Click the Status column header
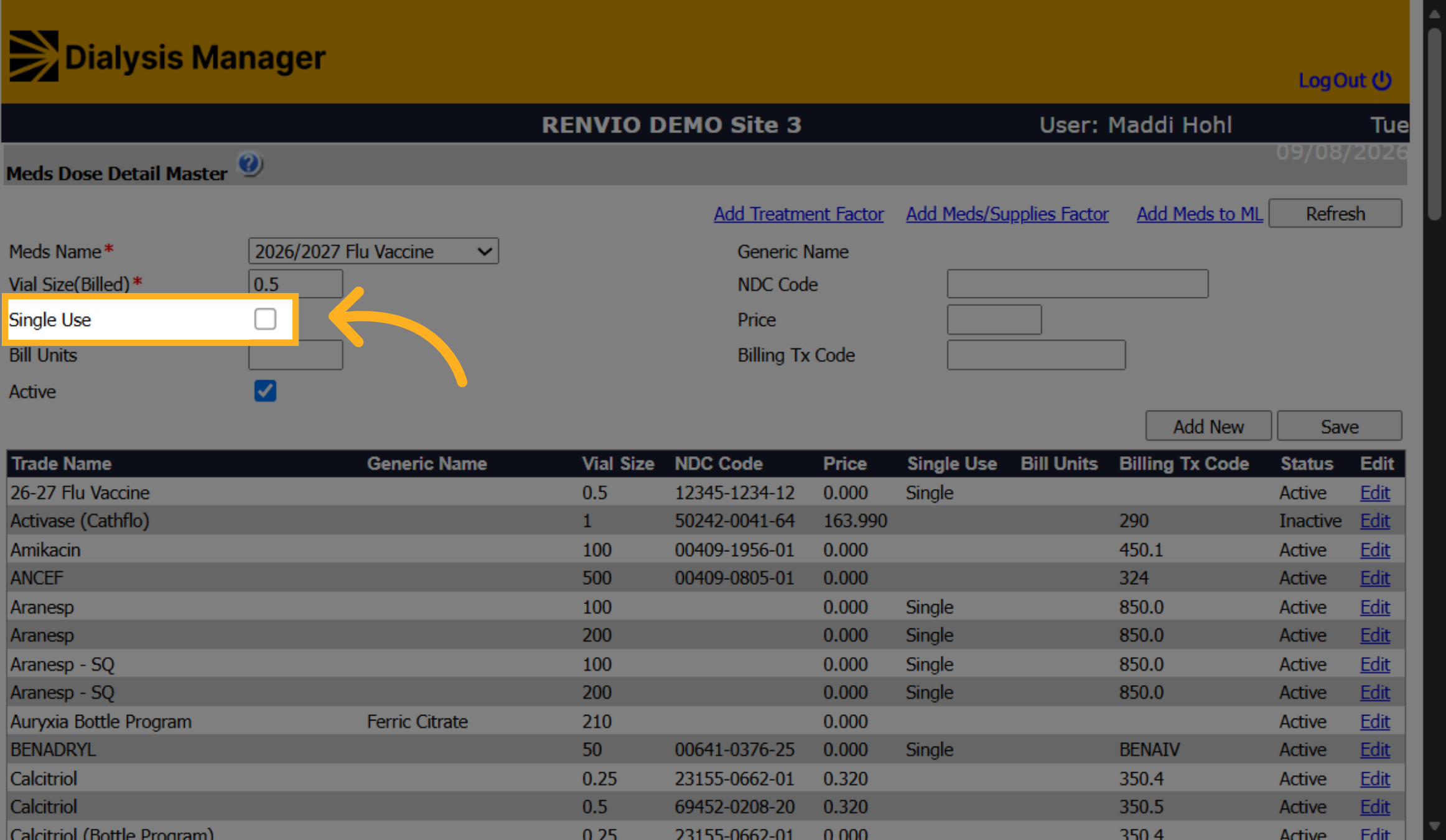This screenshot has height=840, width=1446. click(x=1307, y=464)
